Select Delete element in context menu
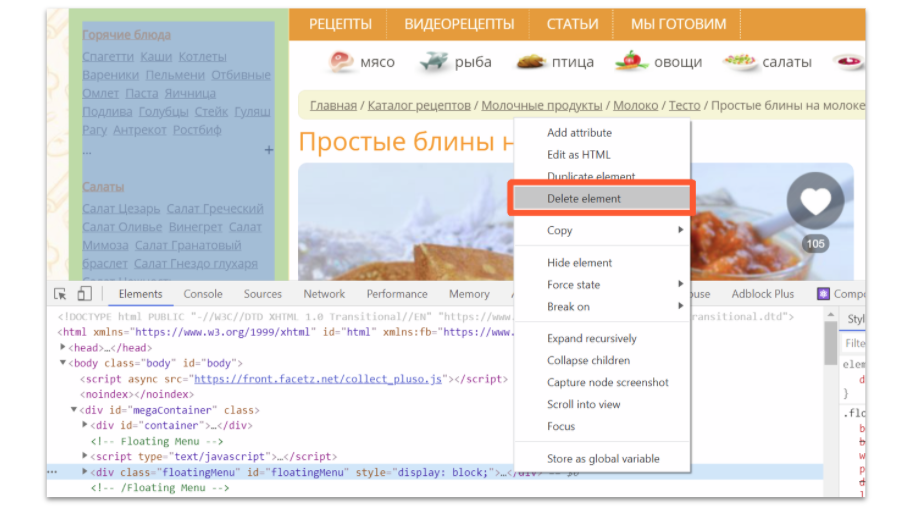The height and width of the screenshot is (507, 920). [x=602, y=198]
